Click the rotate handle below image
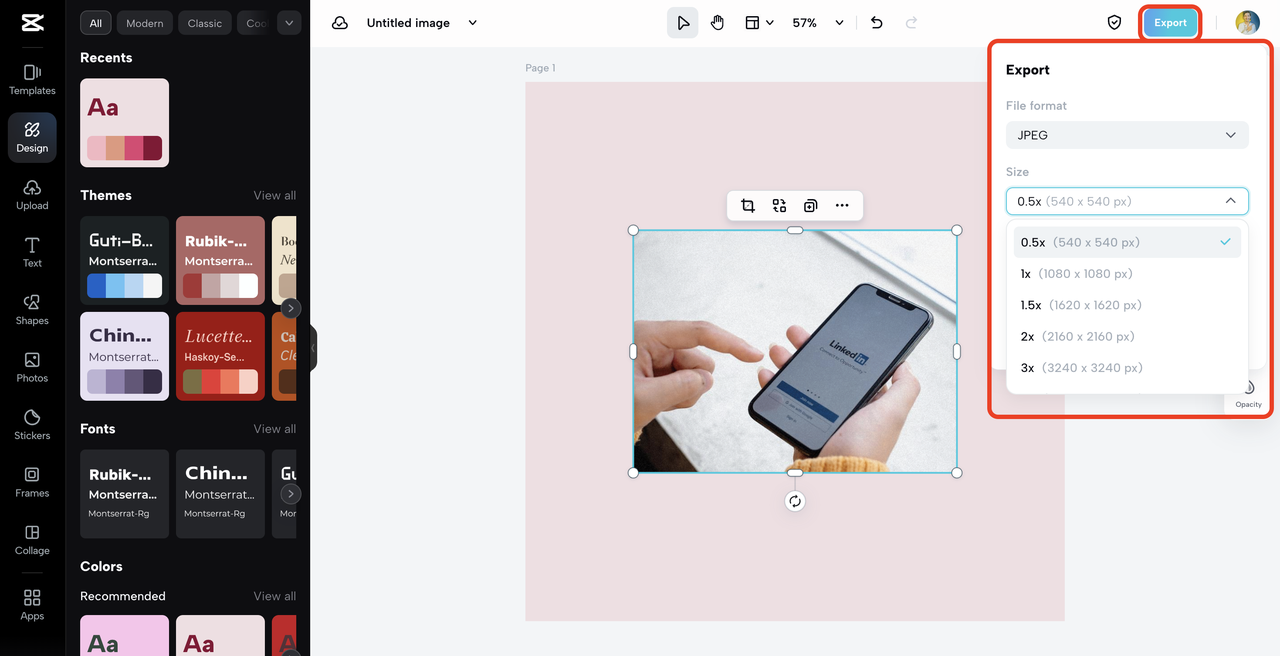 795,501
